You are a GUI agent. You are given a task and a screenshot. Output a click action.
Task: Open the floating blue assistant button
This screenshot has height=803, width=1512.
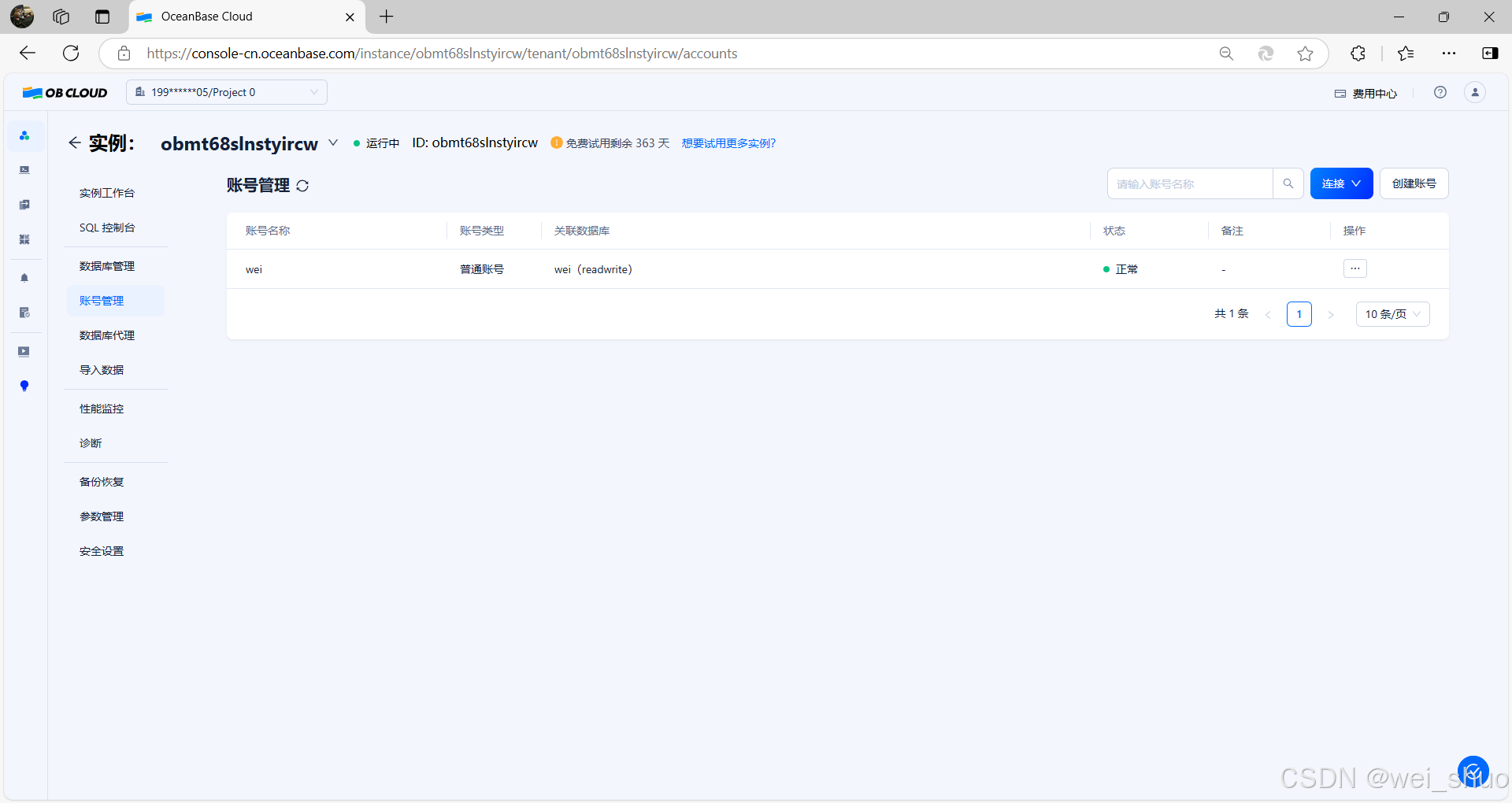(1473, 772)
